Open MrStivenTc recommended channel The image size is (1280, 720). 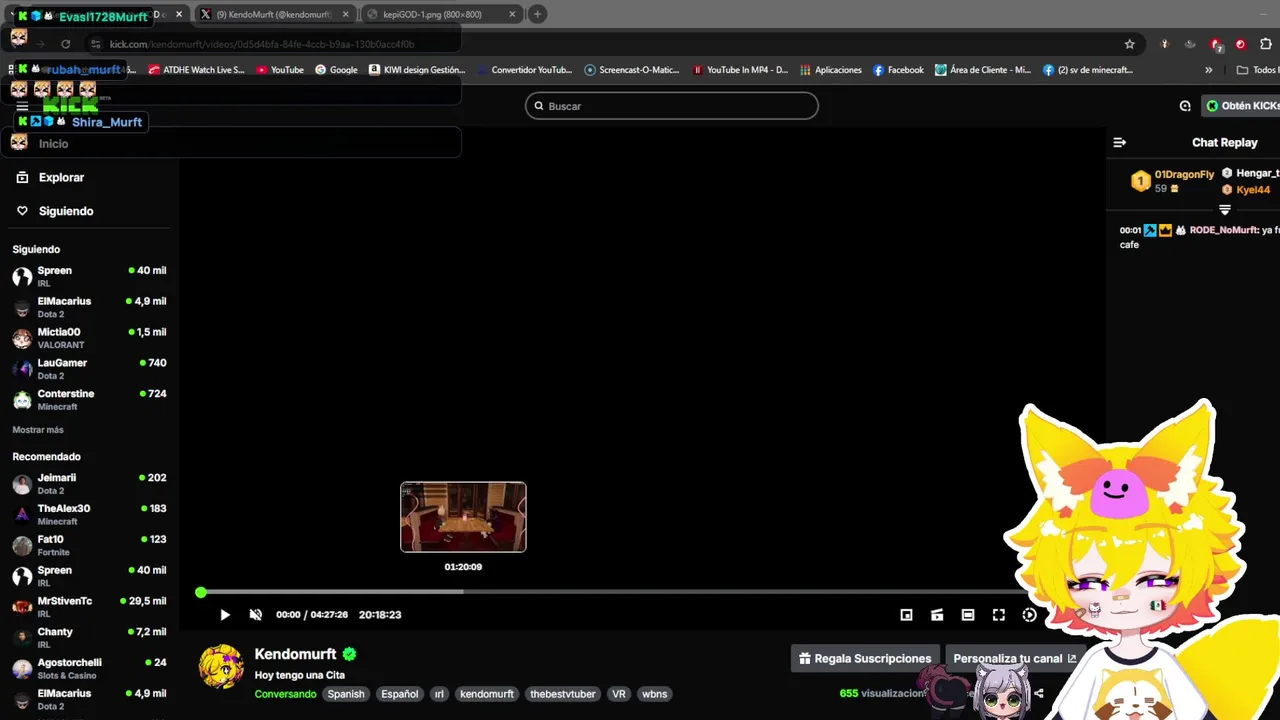click(88, 607)
